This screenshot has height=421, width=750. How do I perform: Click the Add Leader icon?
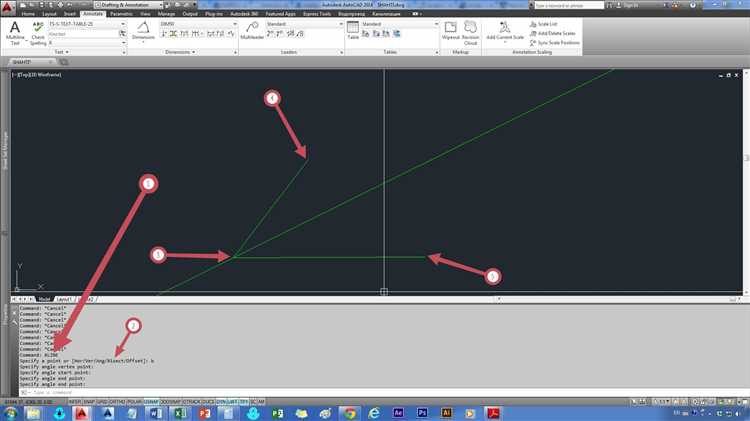(x=270, y=34)
